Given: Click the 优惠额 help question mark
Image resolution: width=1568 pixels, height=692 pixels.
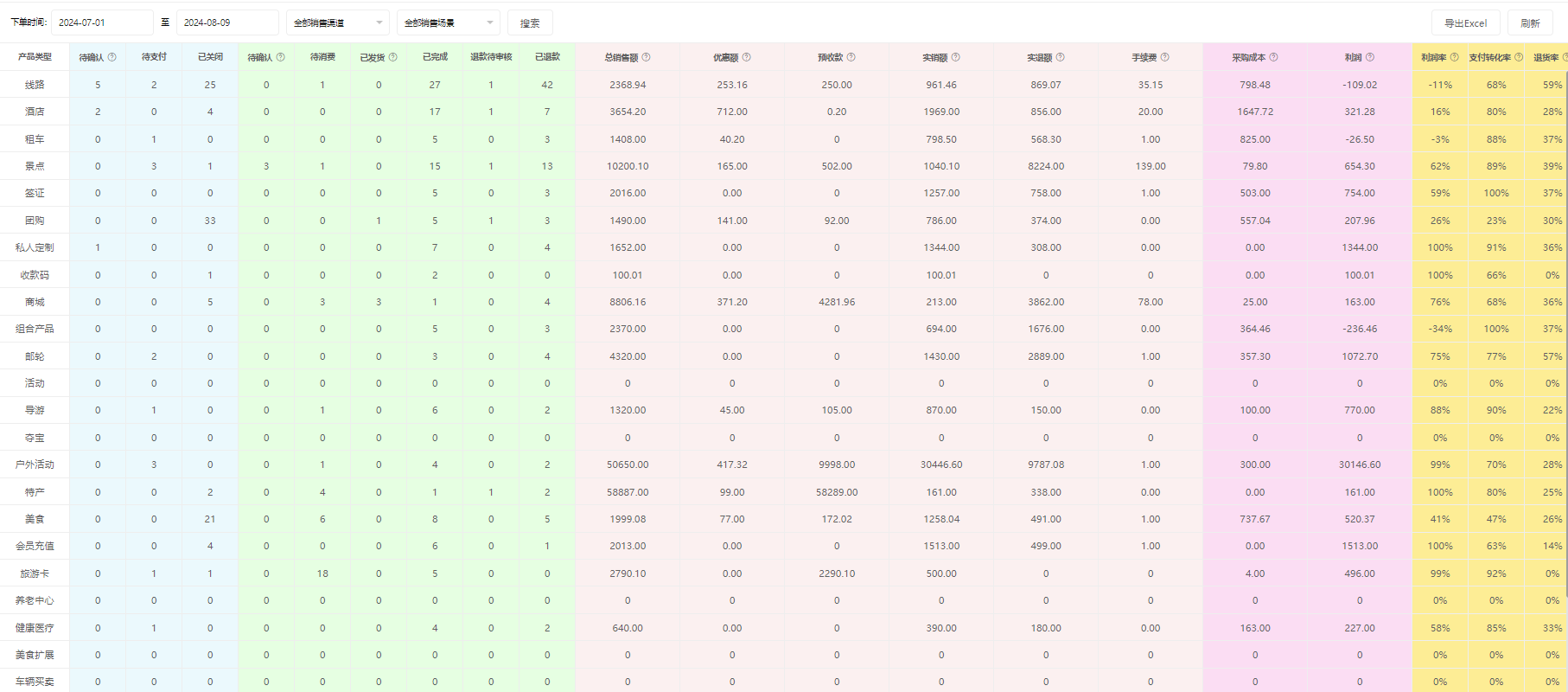Looking at the screenshot, I should click(747, 57).
